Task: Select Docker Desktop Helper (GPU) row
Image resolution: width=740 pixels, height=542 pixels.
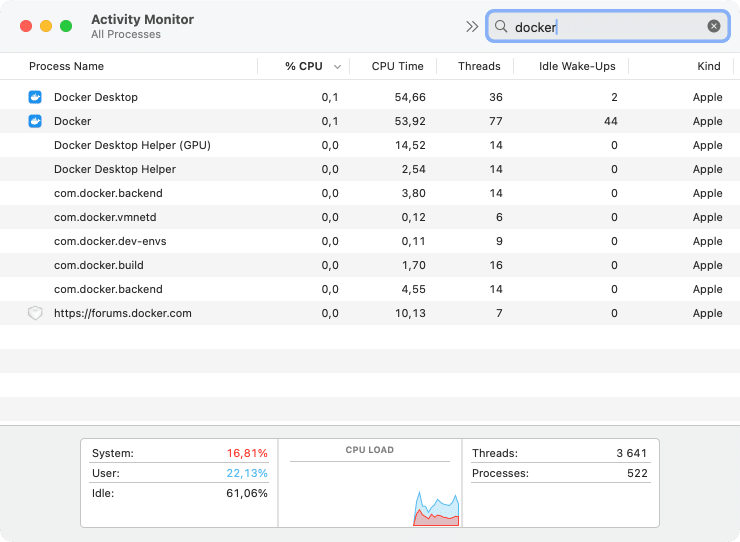Action: (x=370, y=145)
